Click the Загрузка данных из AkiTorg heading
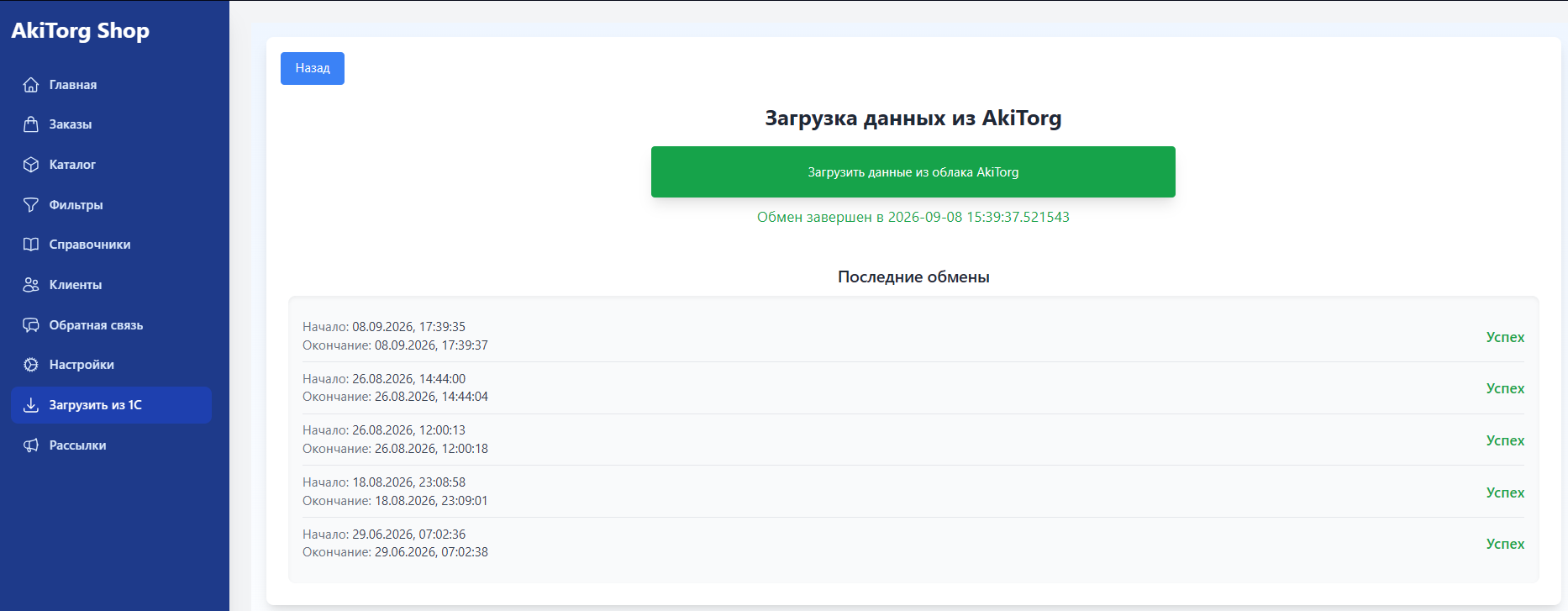 [x=913, y=119]
